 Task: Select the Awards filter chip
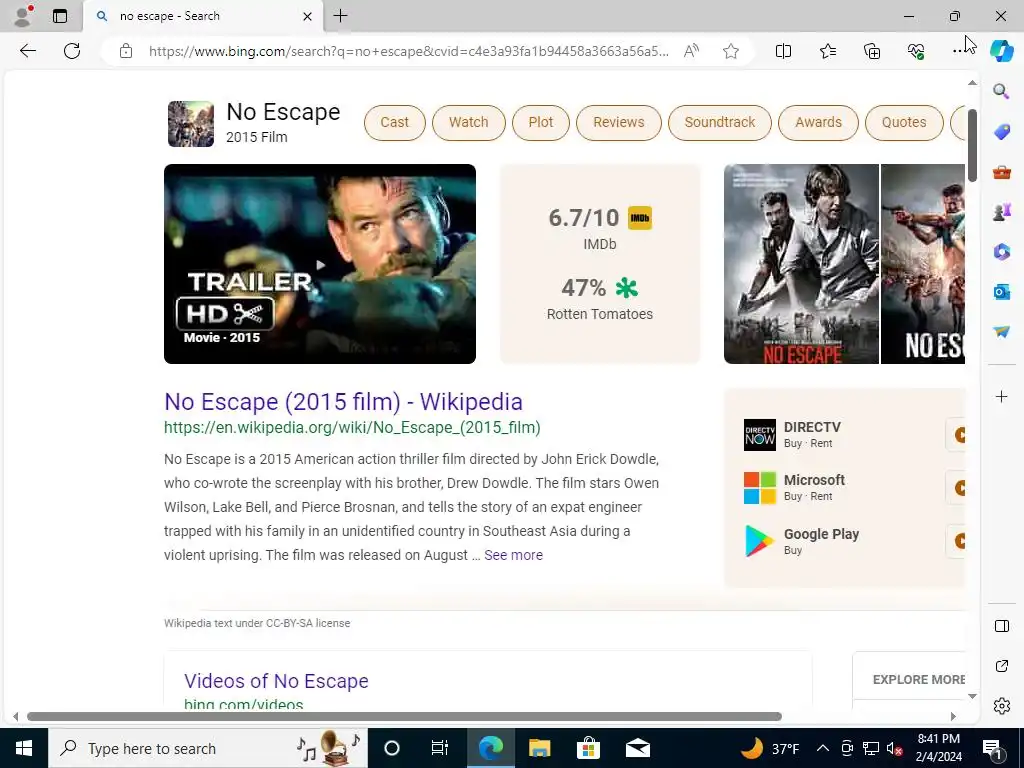click(818, 122)
